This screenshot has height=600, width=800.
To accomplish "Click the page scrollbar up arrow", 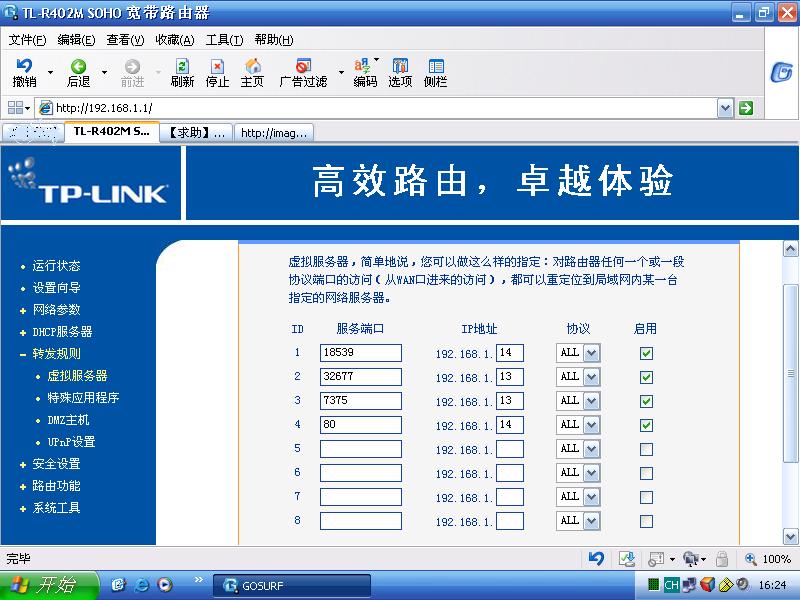I will coord(790,248).
